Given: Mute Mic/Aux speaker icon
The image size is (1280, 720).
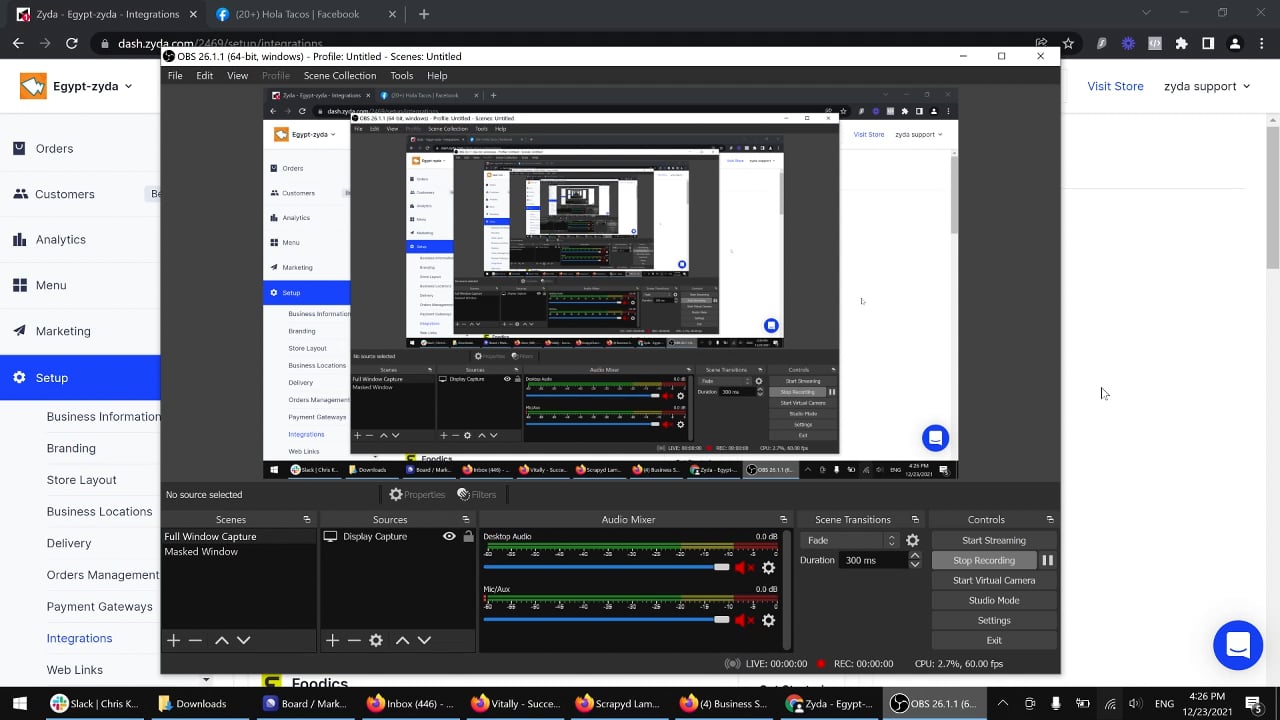Looking at the screenshot, I should tap(744, 621).
